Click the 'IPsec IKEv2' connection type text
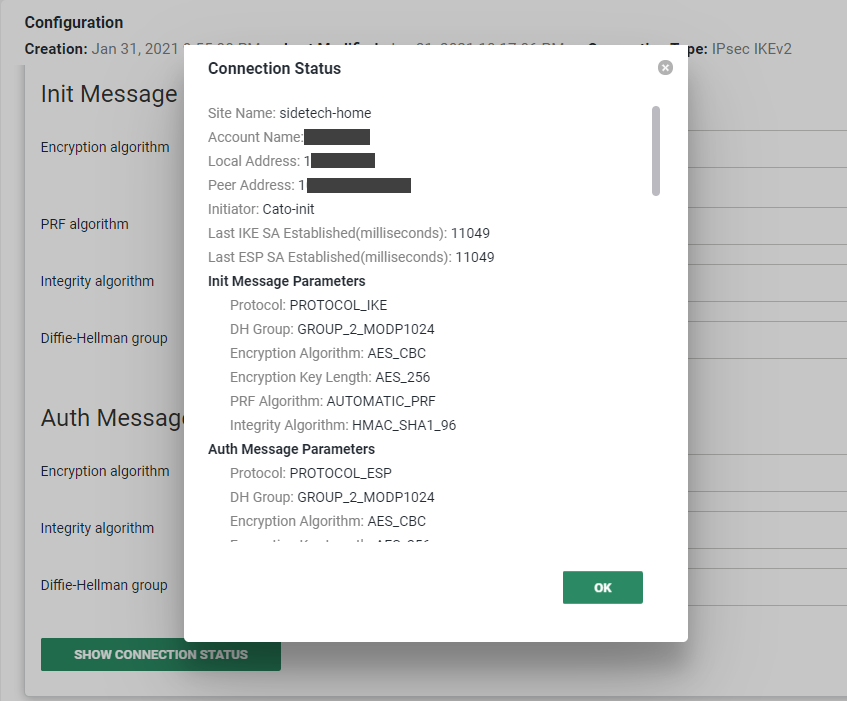This screenshot has height=701, width=847. tap(751, 49)
